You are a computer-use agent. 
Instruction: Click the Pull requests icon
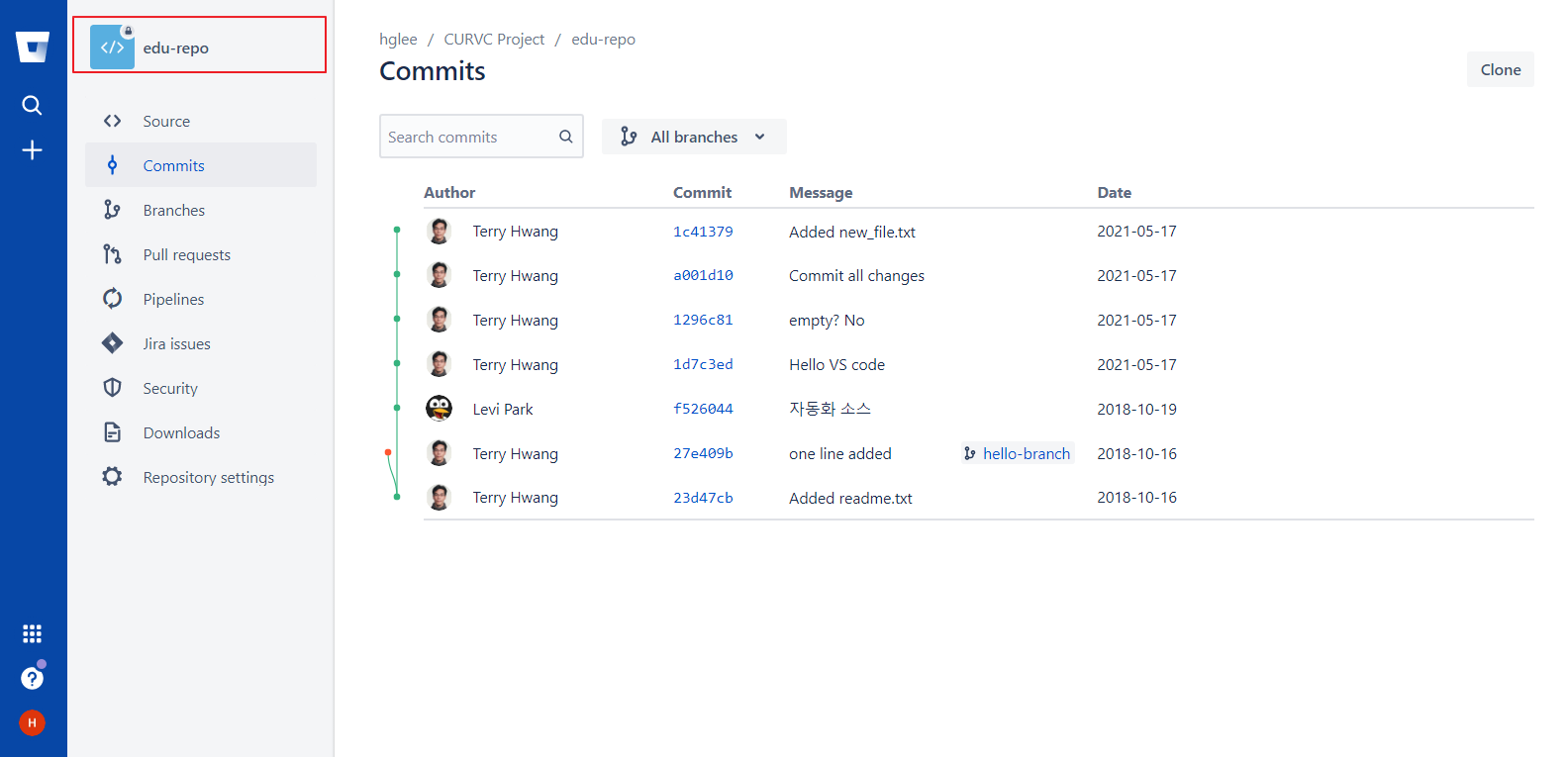pos(112,254)
